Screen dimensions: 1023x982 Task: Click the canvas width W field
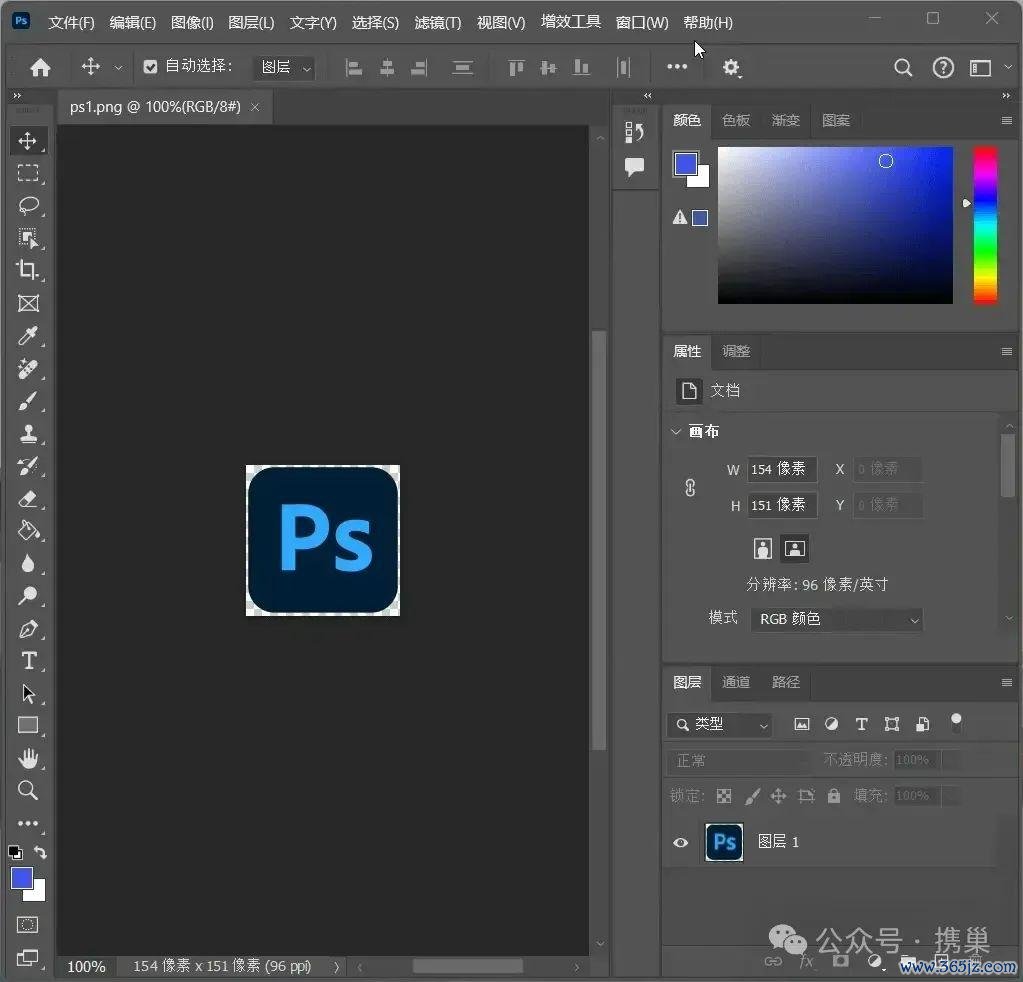click(x=782, y=469)
